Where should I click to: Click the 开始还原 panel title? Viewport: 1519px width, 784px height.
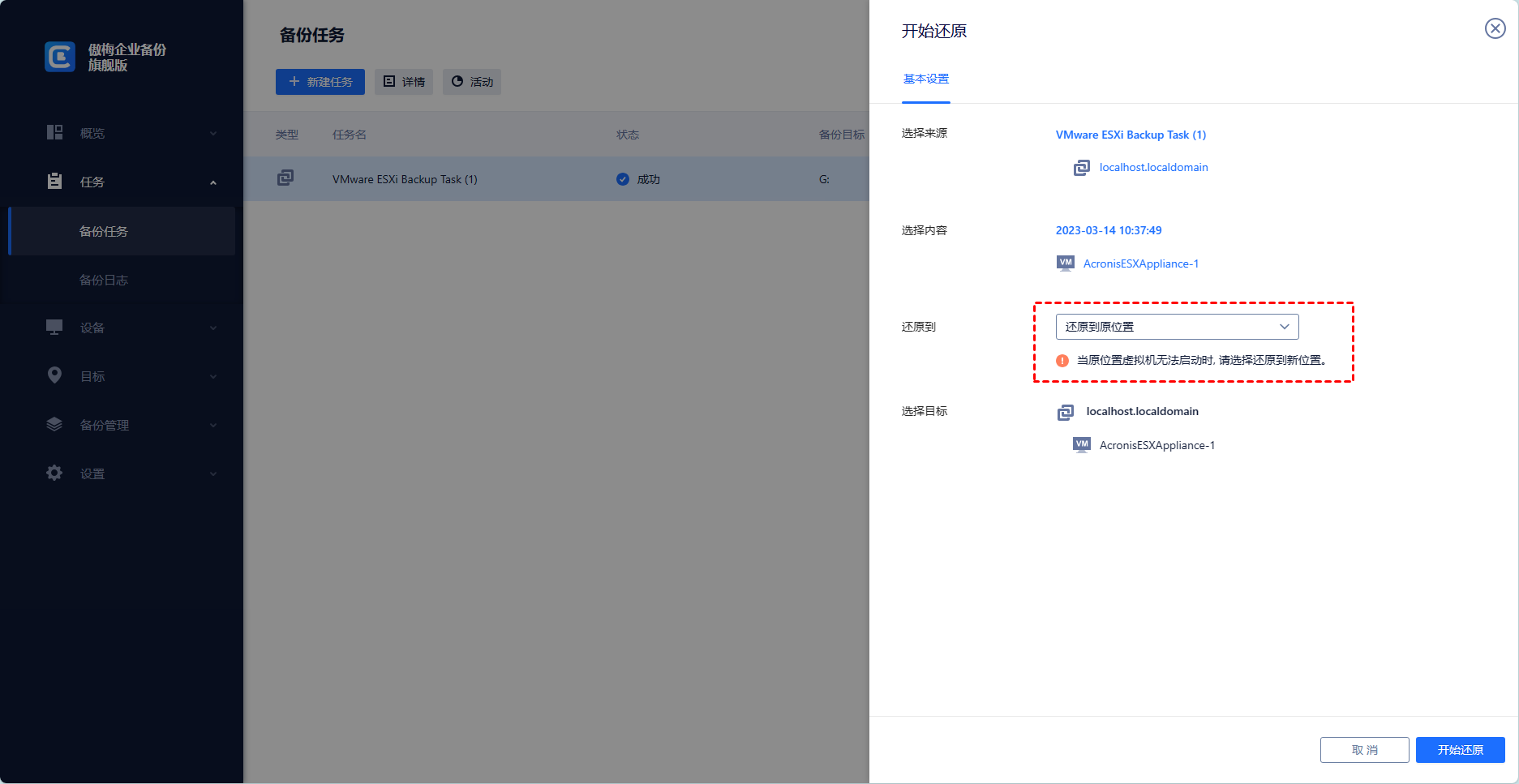[x=934, y=31]
